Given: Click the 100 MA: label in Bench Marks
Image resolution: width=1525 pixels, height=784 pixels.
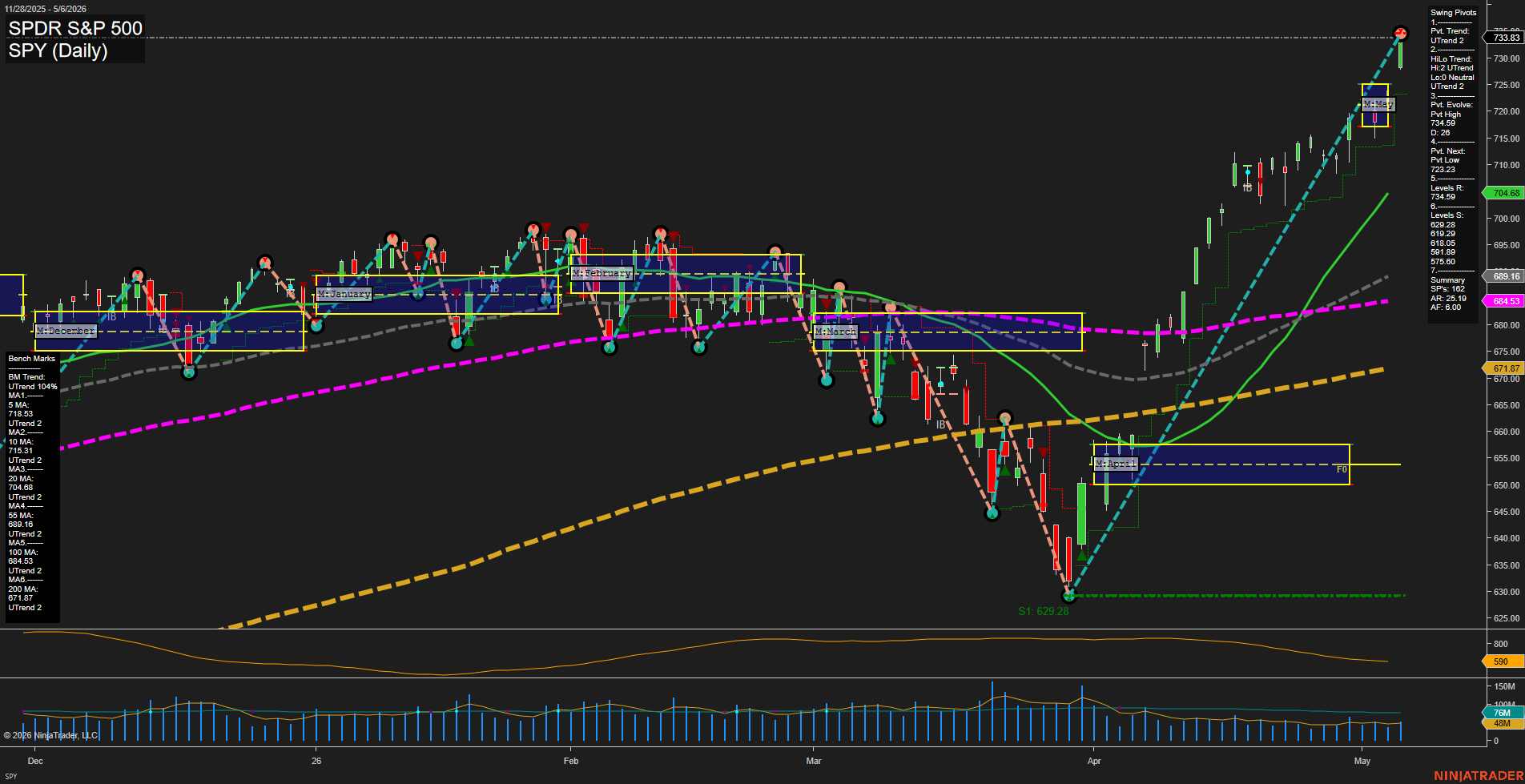Looking at the screenshot, I should pyautogui.click(x=22, y=553).
